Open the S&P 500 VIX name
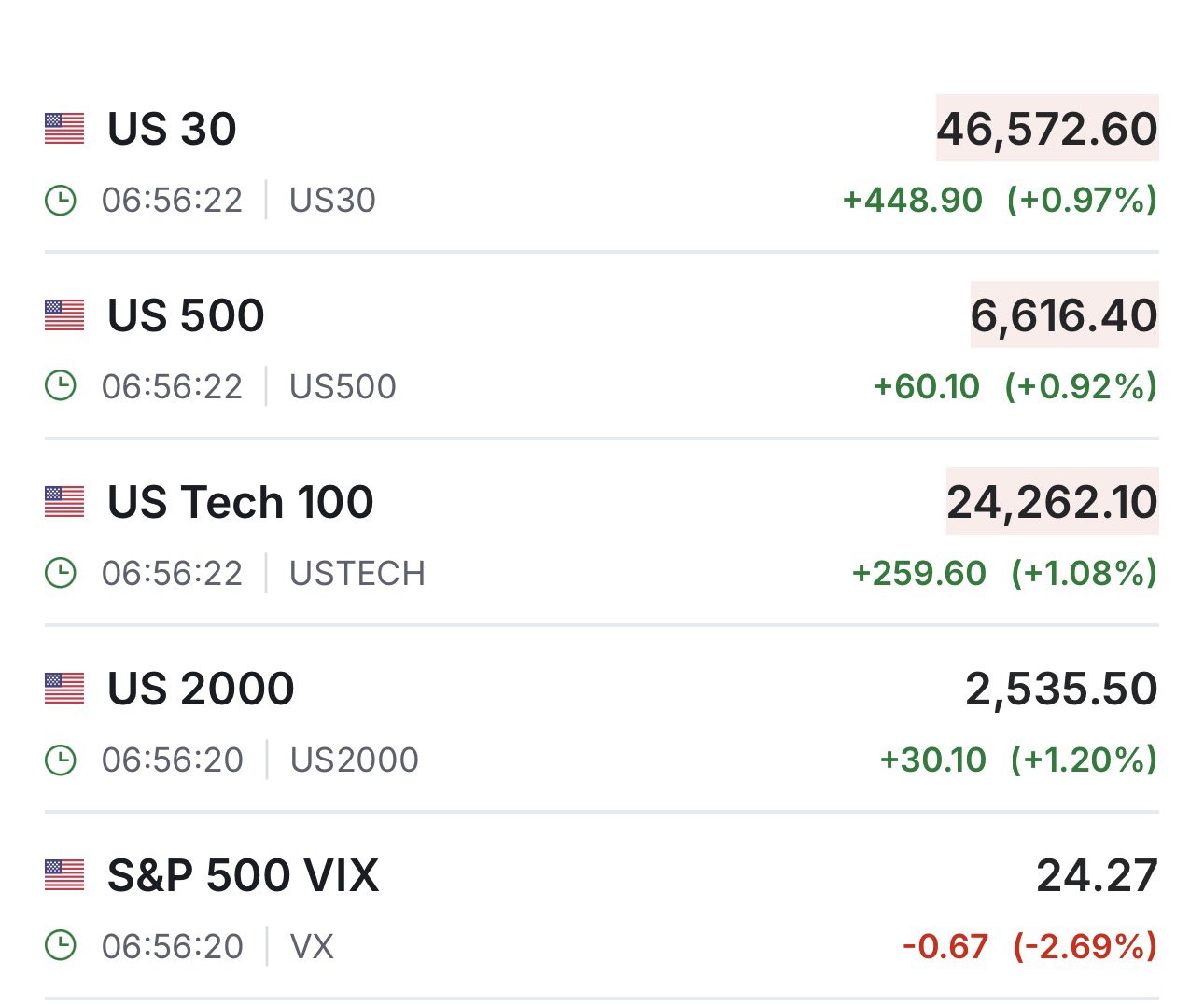The height and width of the screenshot is (1004, 1204). click(x=243, y=875)
